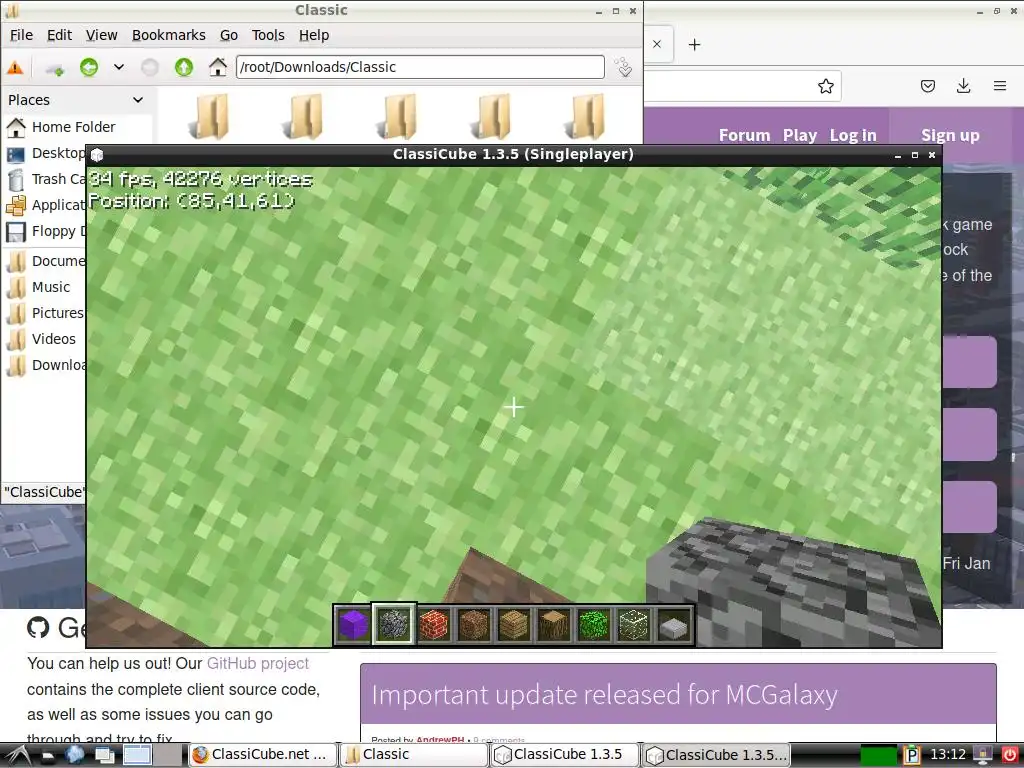
Task: Click the go button beside the path bar
Action: click(624, 67)
